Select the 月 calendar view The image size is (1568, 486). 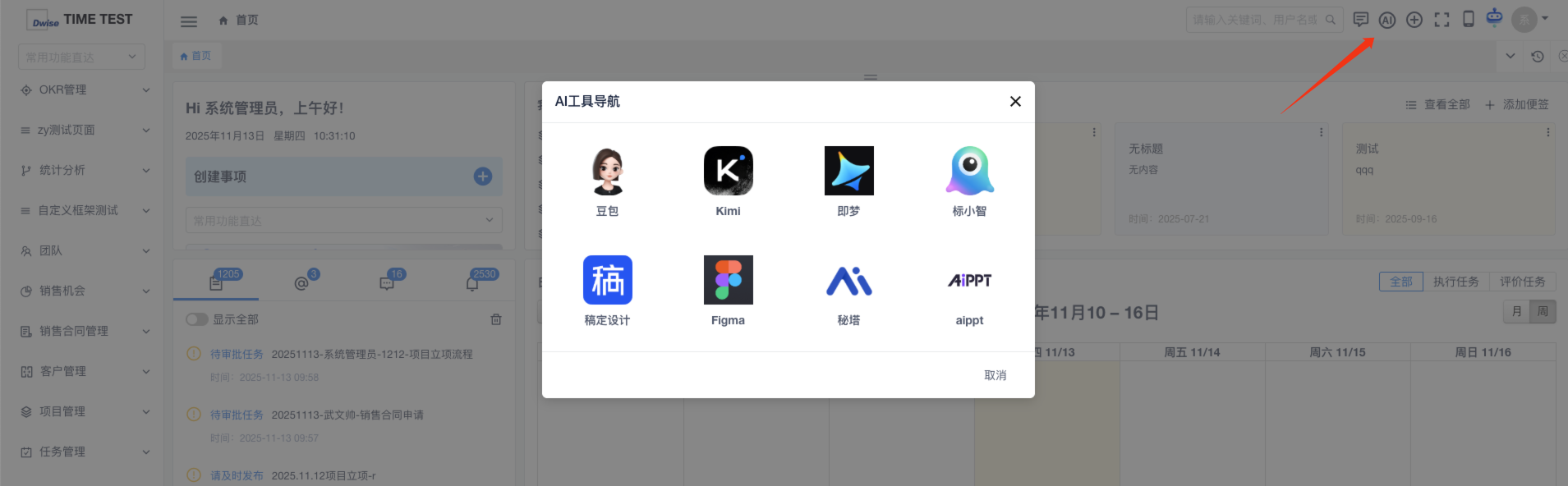pyautogui.click(x=1516, y=311)
